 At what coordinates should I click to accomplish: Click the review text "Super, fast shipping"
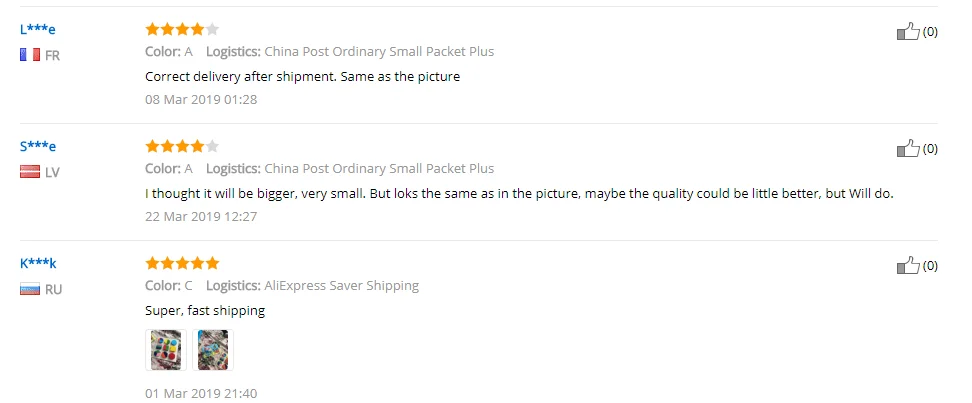(x=205, y=311)
